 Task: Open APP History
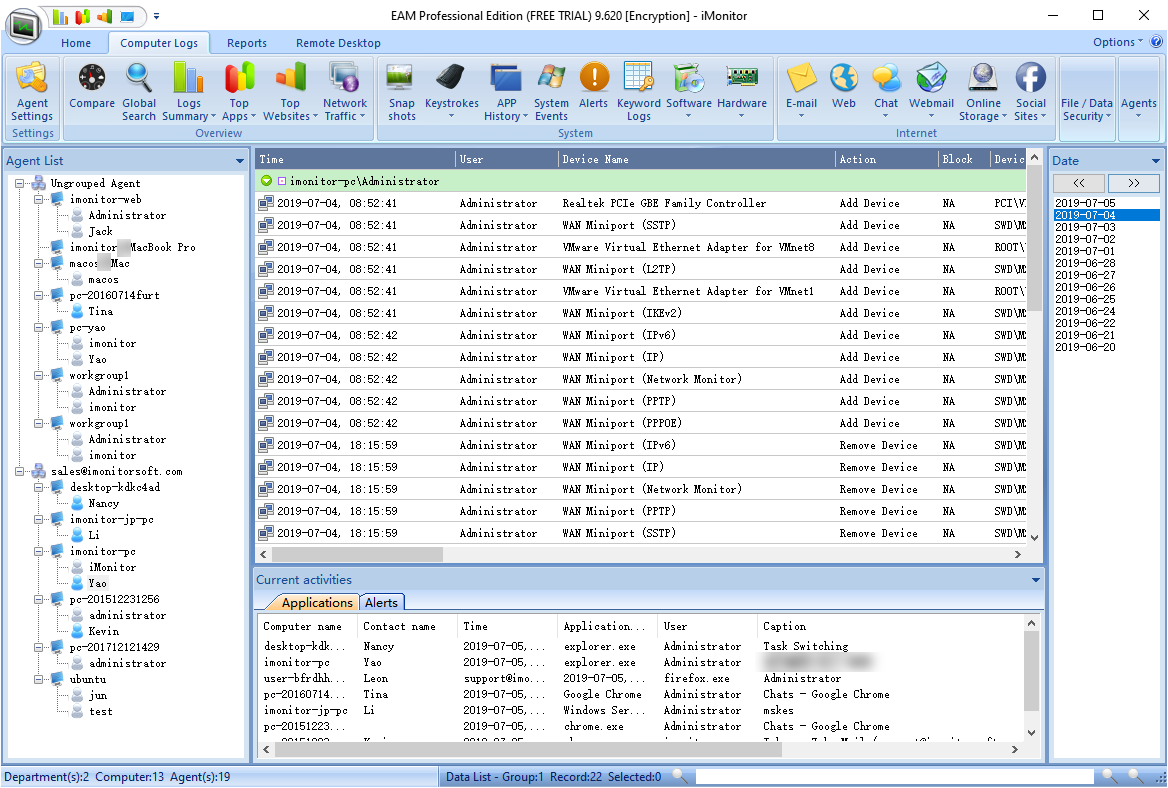coord(506,92)
